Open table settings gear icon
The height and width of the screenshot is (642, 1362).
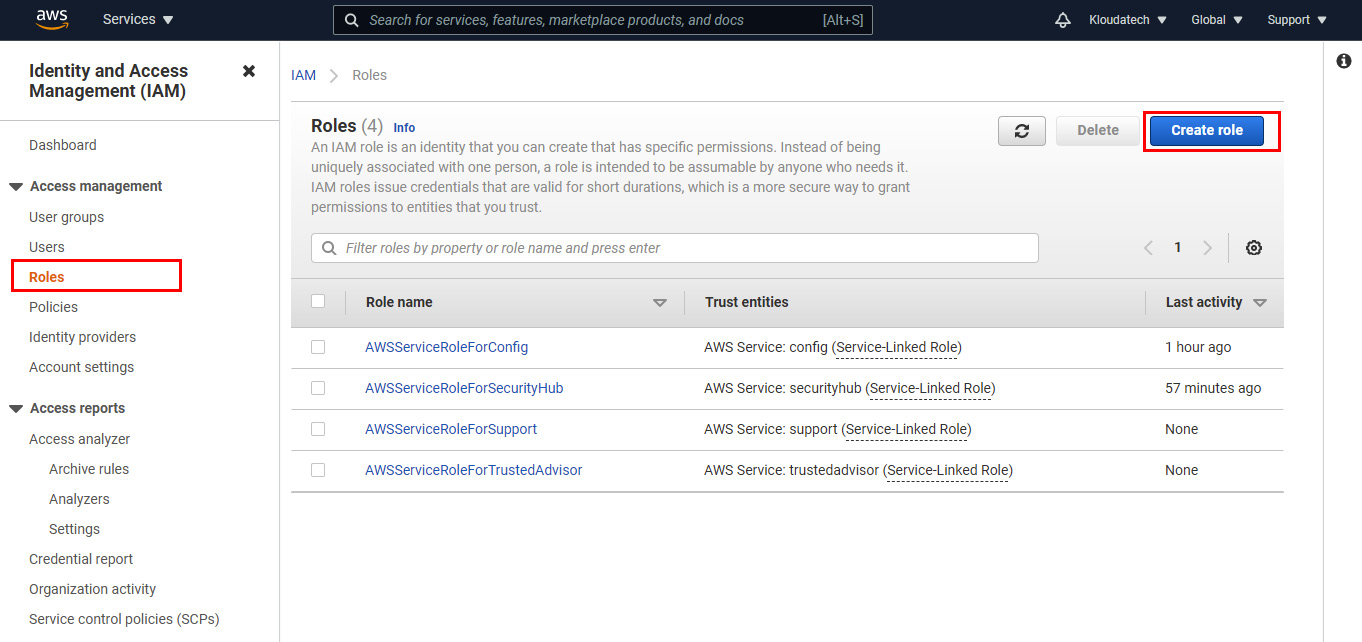[1254, 248]
